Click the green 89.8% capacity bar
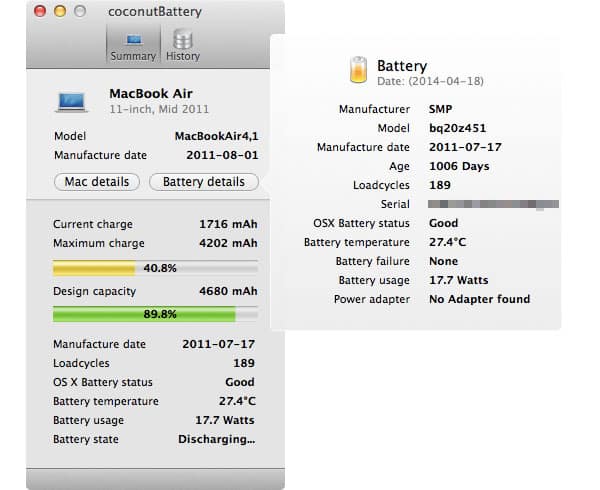600x490 pixels. [154, 314]
